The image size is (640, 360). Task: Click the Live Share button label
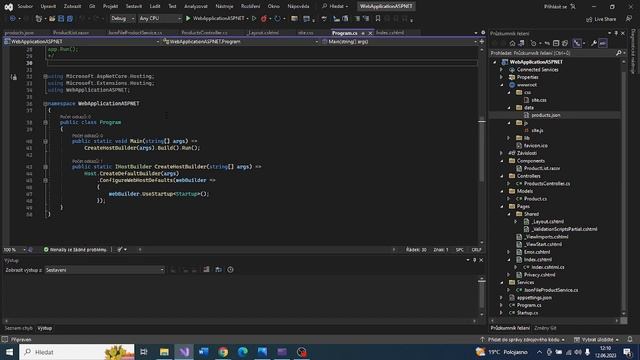[x=605, y=19]
